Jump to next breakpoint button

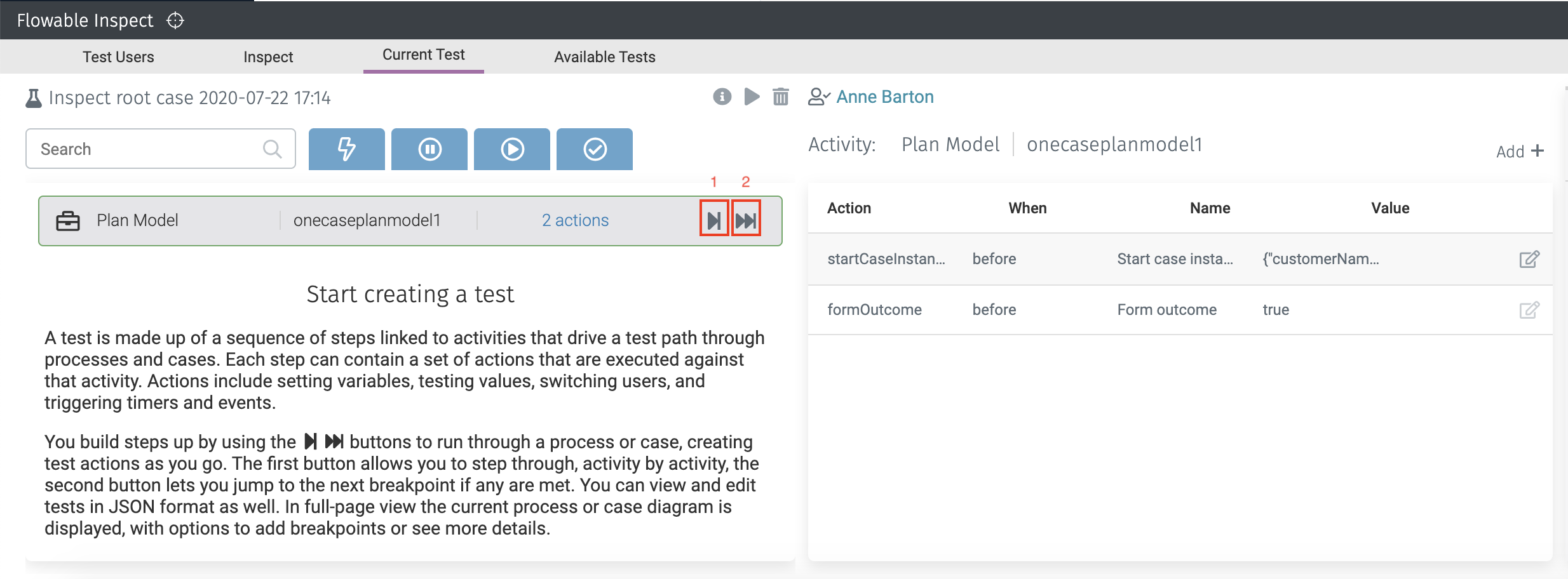(746, 220)
